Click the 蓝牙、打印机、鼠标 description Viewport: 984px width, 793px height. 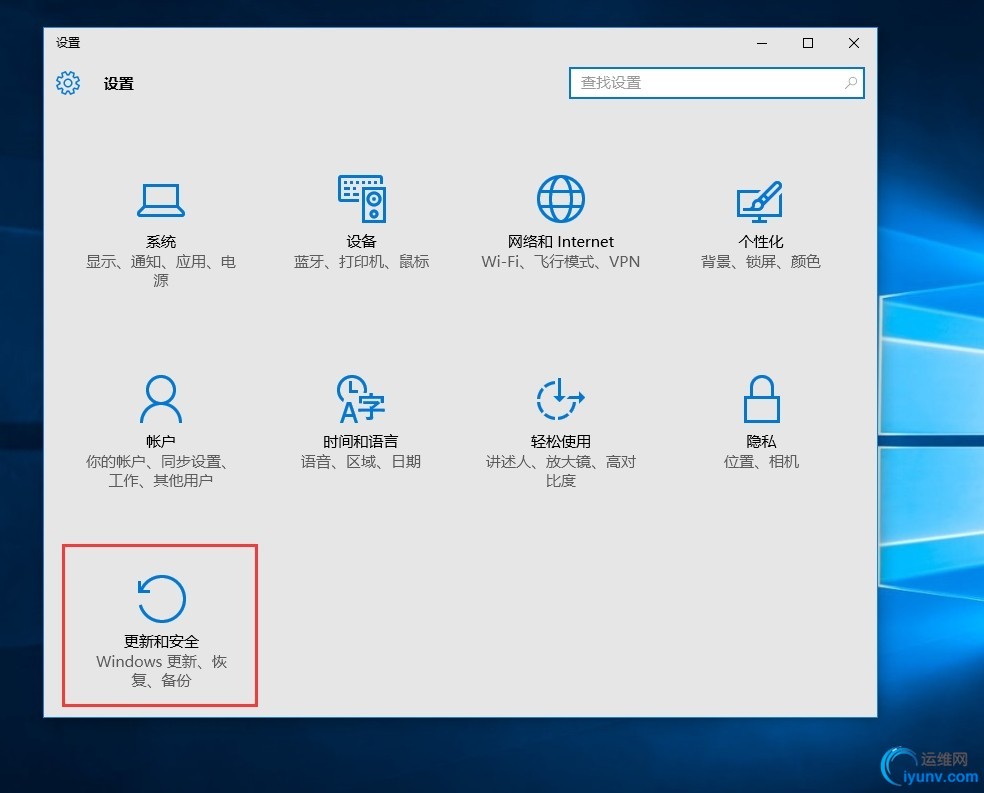[361, 262]
